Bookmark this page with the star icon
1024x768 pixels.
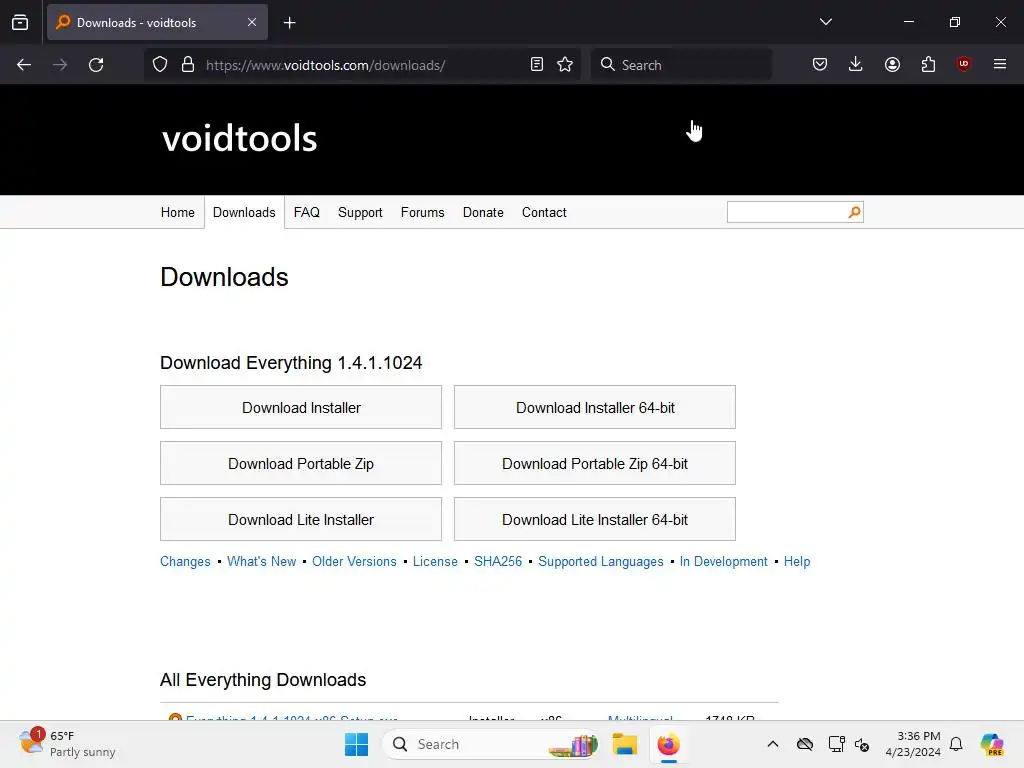click(x=565, y=65)
